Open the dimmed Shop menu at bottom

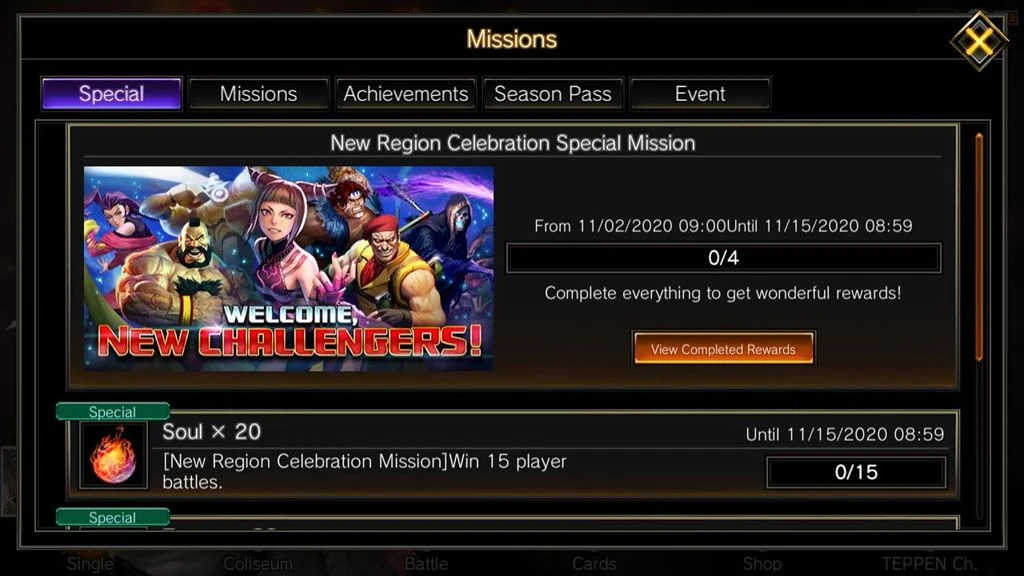point(761,564)
